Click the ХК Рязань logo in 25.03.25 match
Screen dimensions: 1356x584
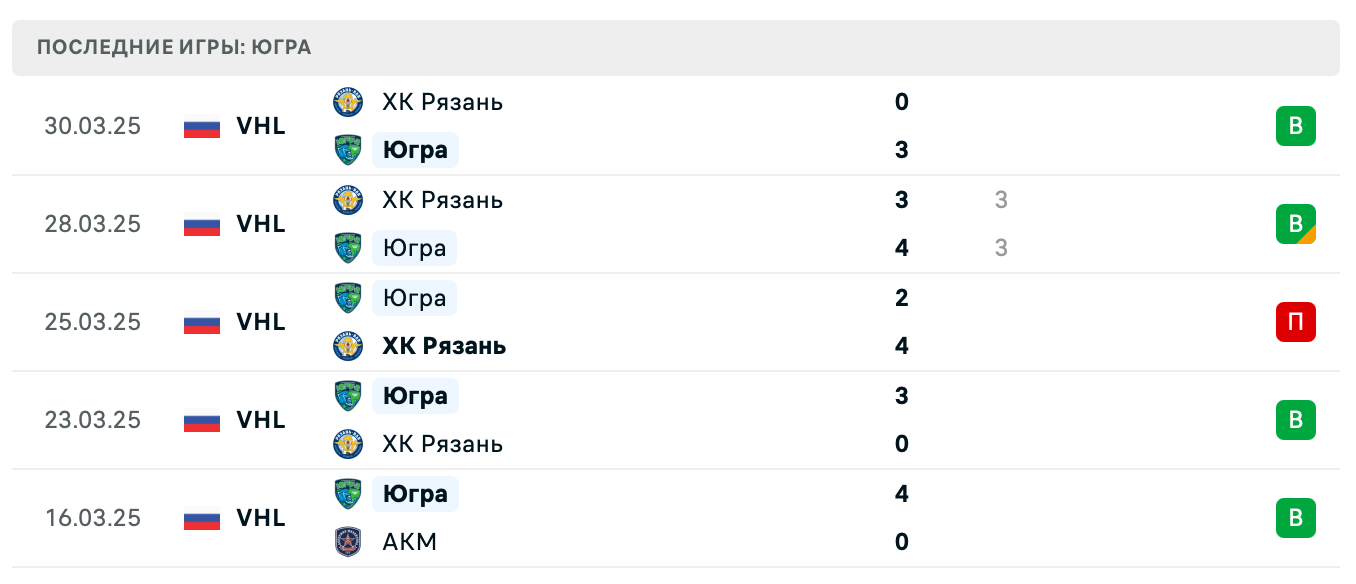(x=348, y=346)
